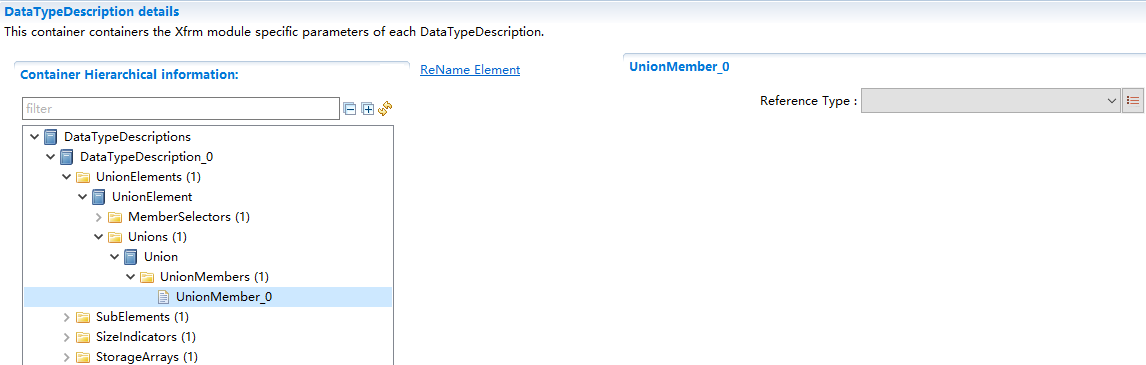Collapse the UnionElement node
This screenshot has width=1146, height=365.
click(x=83, y=197)
